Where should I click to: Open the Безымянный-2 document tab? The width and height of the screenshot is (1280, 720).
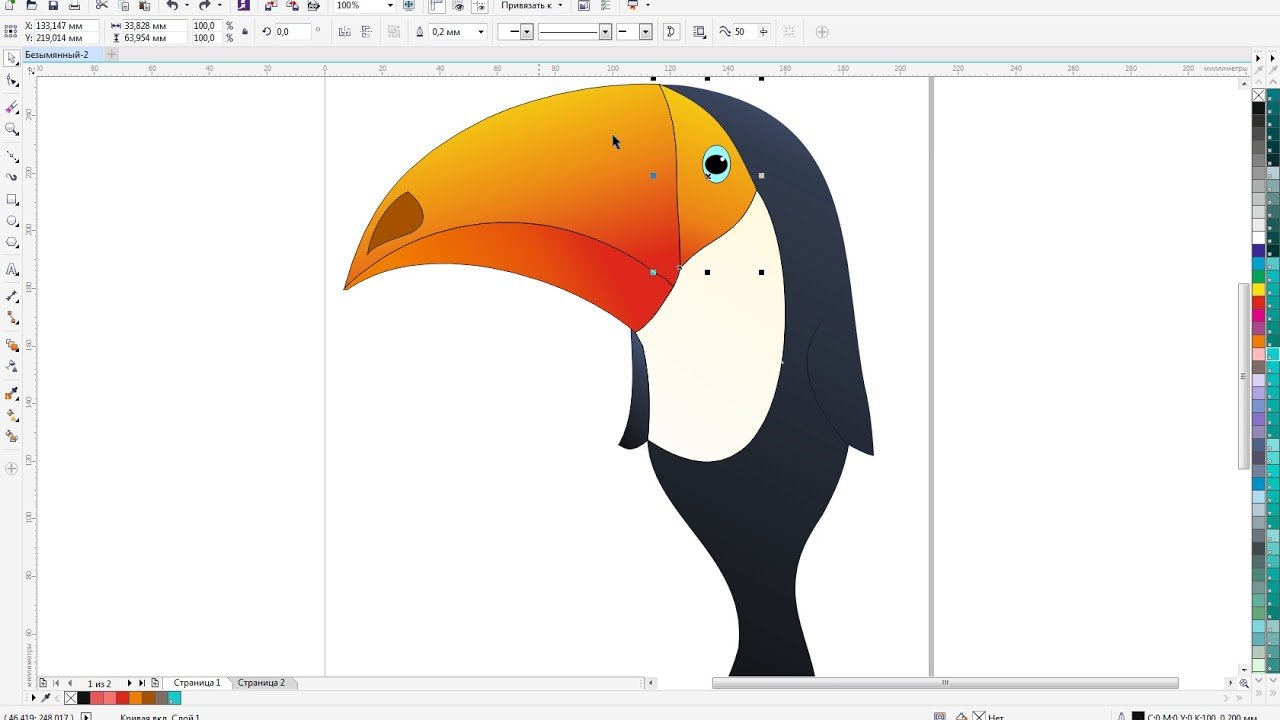57,54
